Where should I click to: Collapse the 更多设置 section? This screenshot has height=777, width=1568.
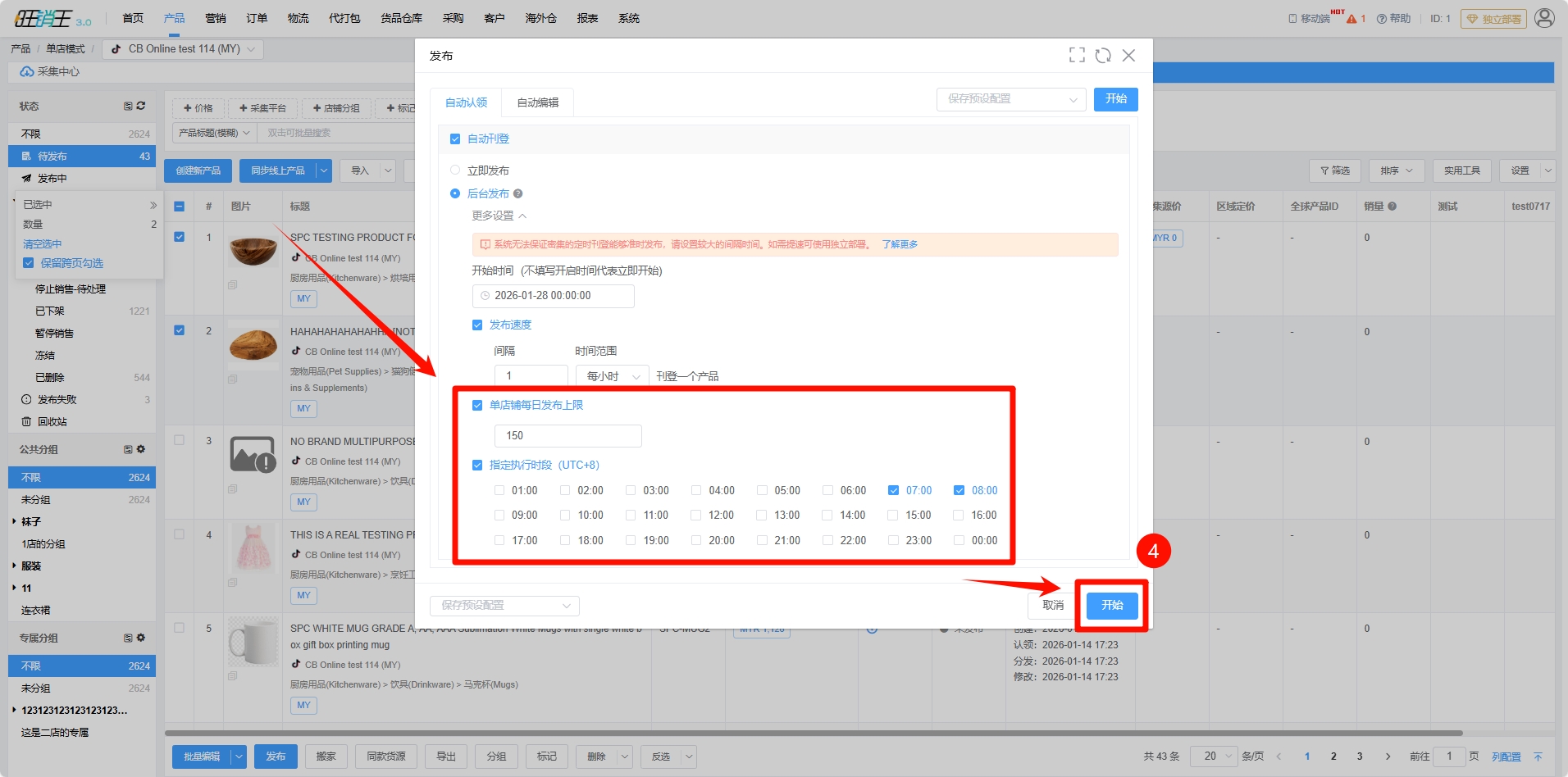click(499, 216)
